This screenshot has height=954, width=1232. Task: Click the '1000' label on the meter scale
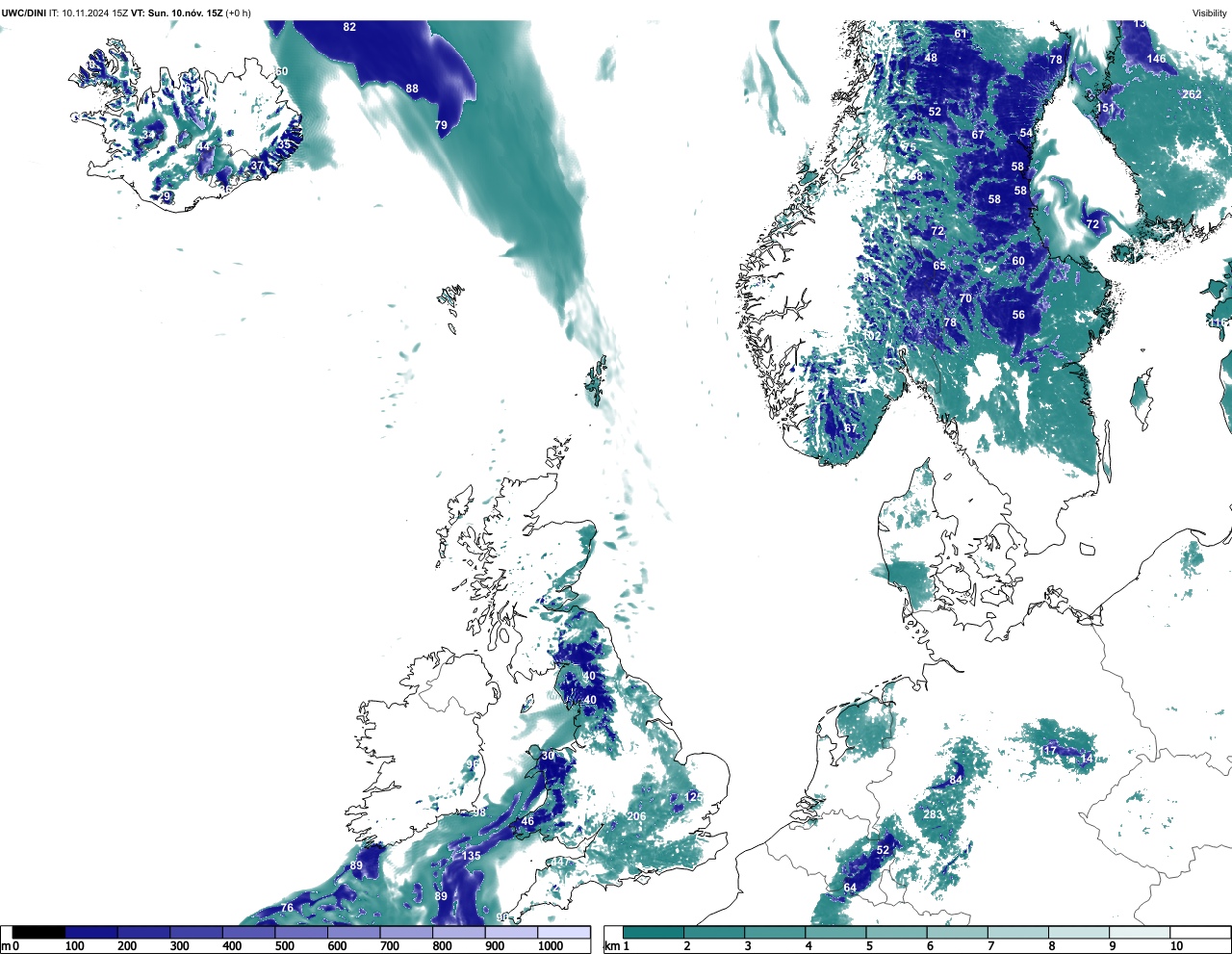(550, 946)
